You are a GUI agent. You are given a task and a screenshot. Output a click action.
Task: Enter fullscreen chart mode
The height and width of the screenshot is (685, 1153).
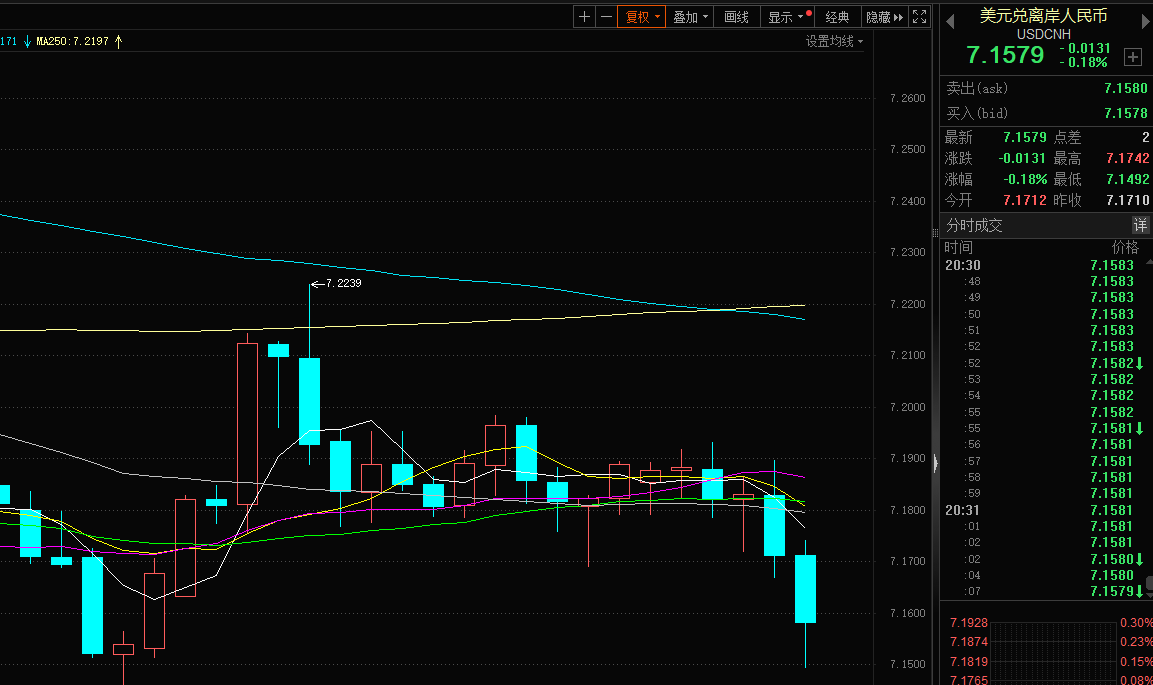pyautogui.click(x=920, y=17)
